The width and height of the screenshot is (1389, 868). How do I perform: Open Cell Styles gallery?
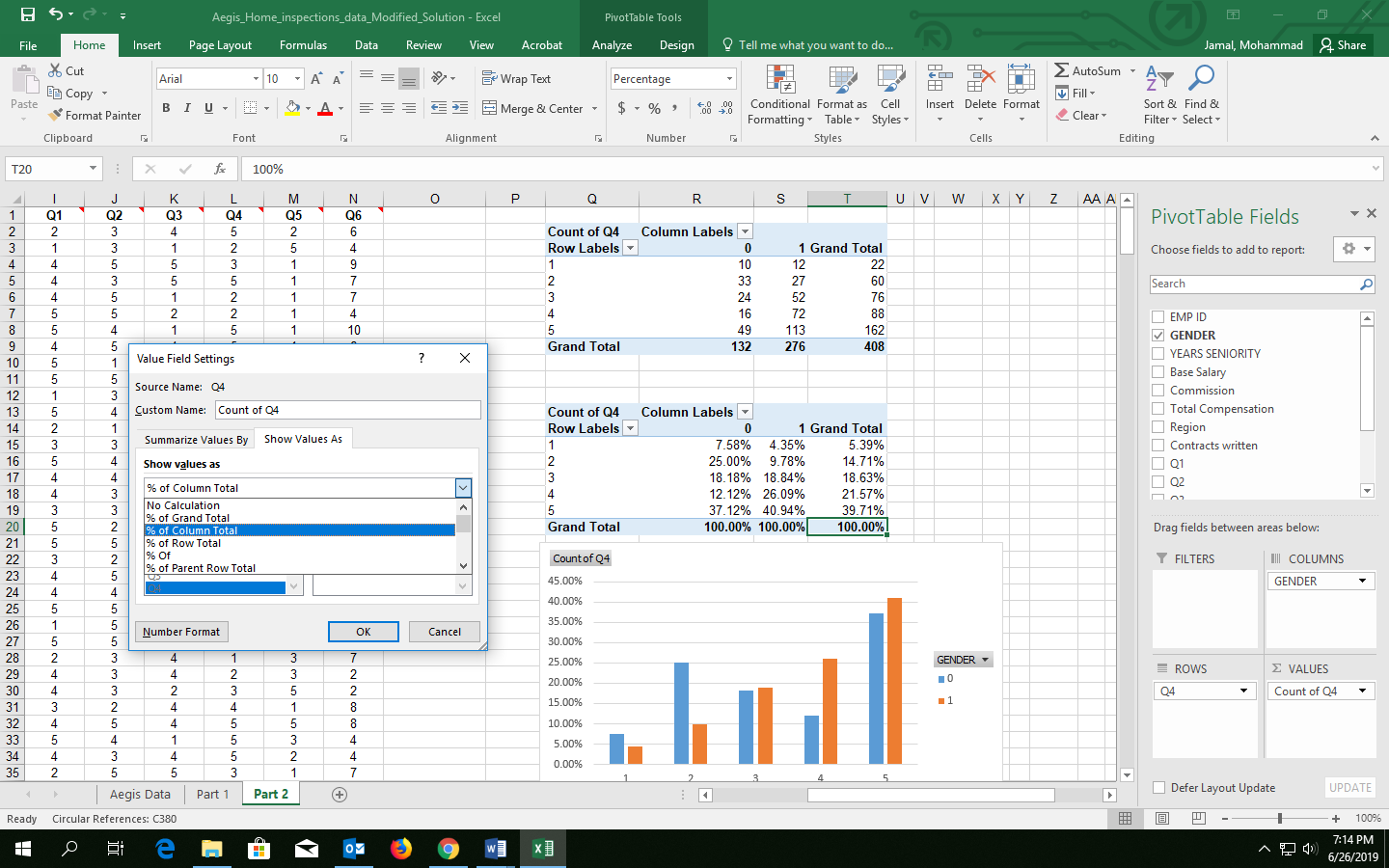tap(890, 95)
